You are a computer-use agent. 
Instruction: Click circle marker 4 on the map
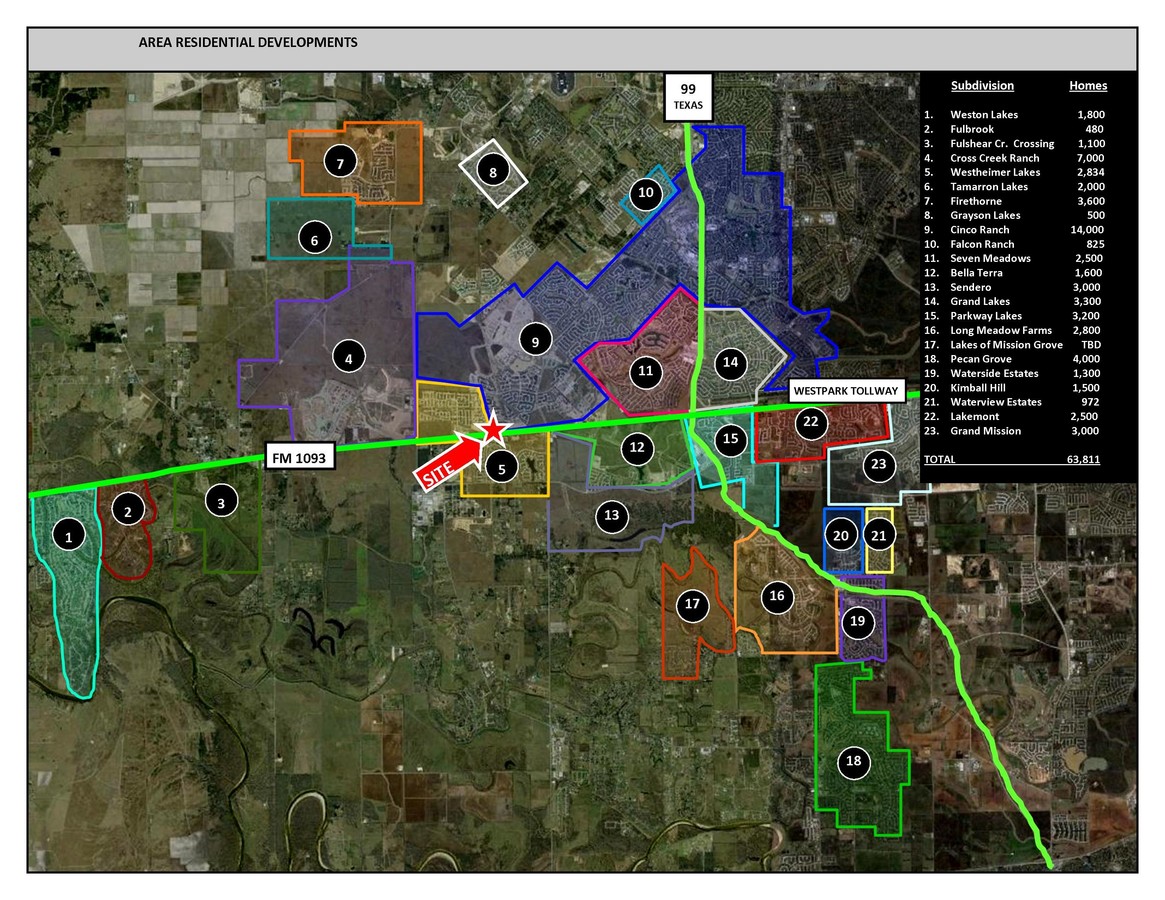348,357
